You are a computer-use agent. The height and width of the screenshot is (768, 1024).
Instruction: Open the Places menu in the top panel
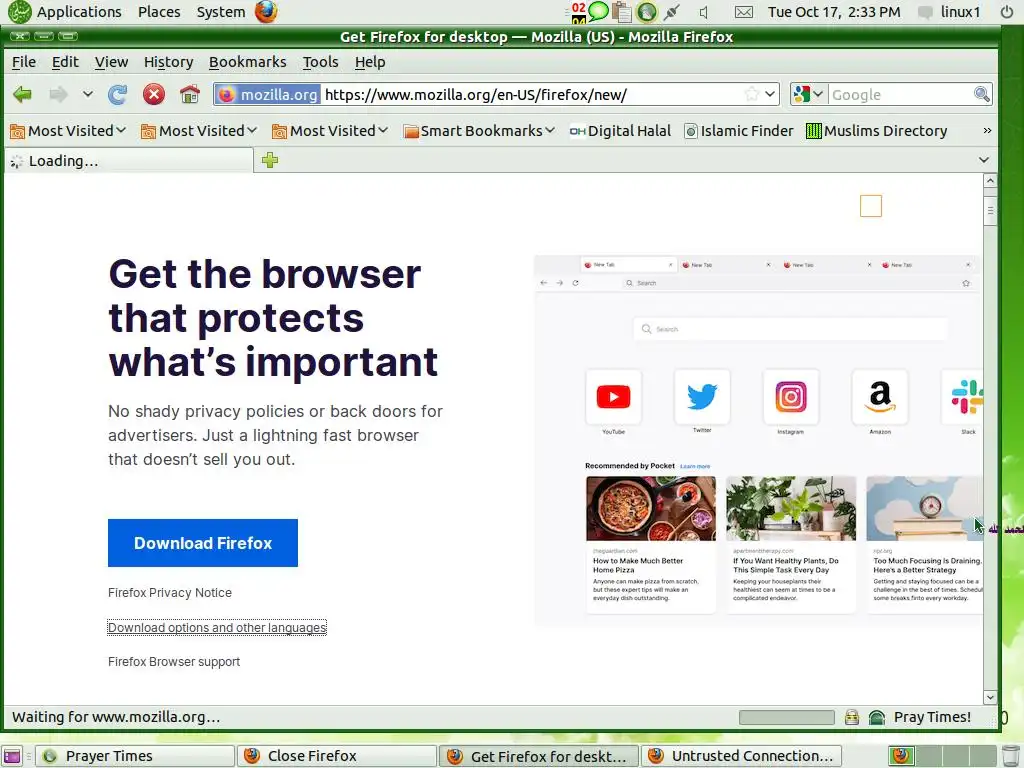(159, 12)
